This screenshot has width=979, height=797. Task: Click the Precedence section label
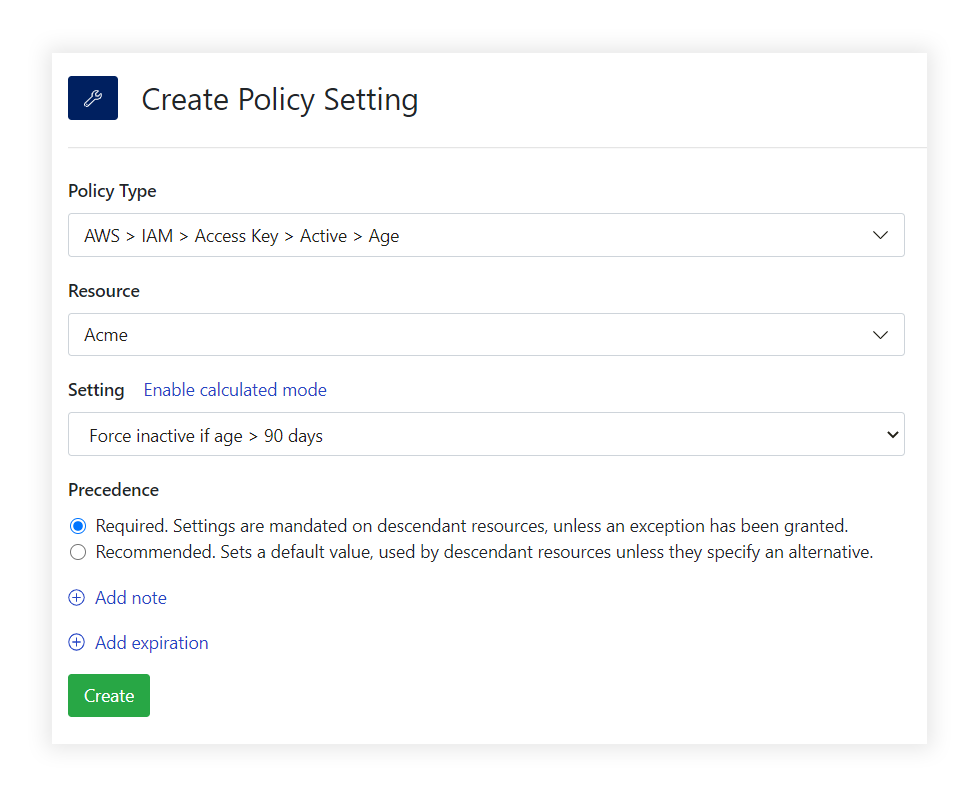tap(114, 490)
